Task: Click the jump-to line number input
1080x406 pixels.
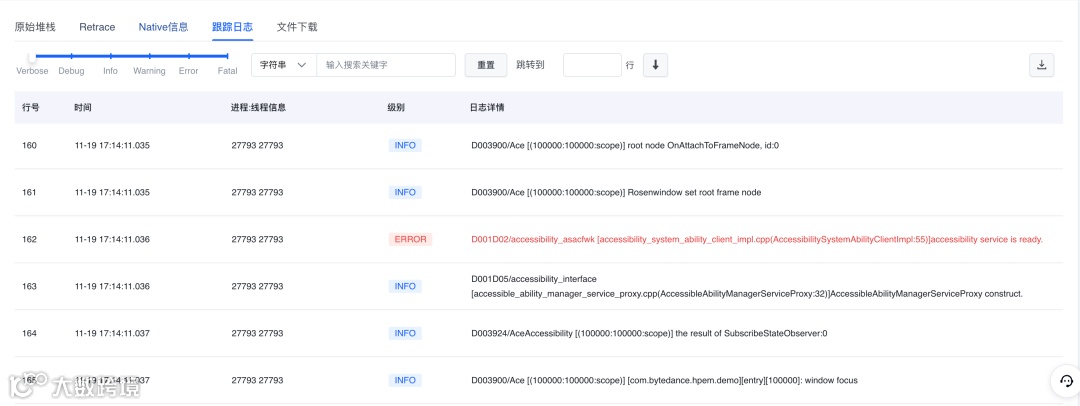Action: (x=592, y=65)
